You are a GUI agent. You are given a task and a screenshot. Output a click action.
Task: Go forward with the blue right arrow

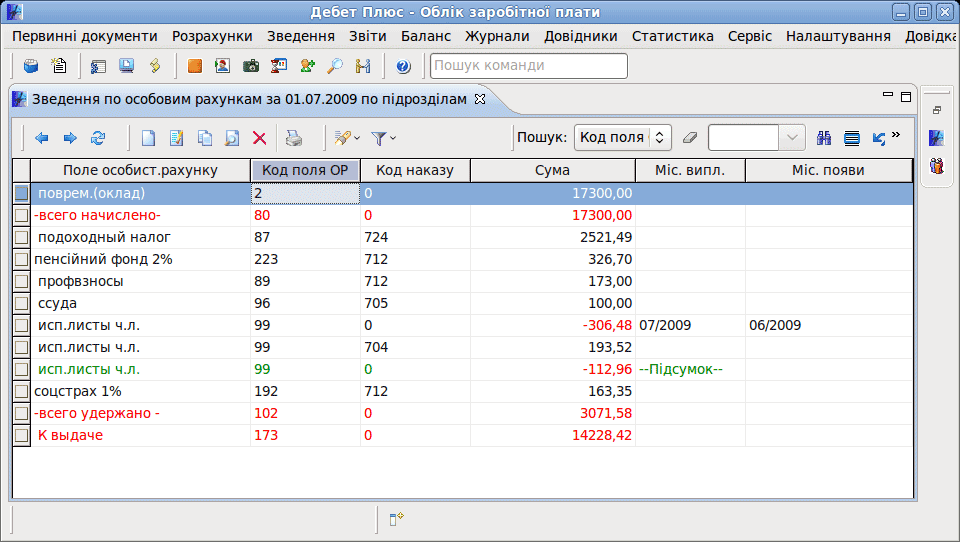tap(70, 138)
